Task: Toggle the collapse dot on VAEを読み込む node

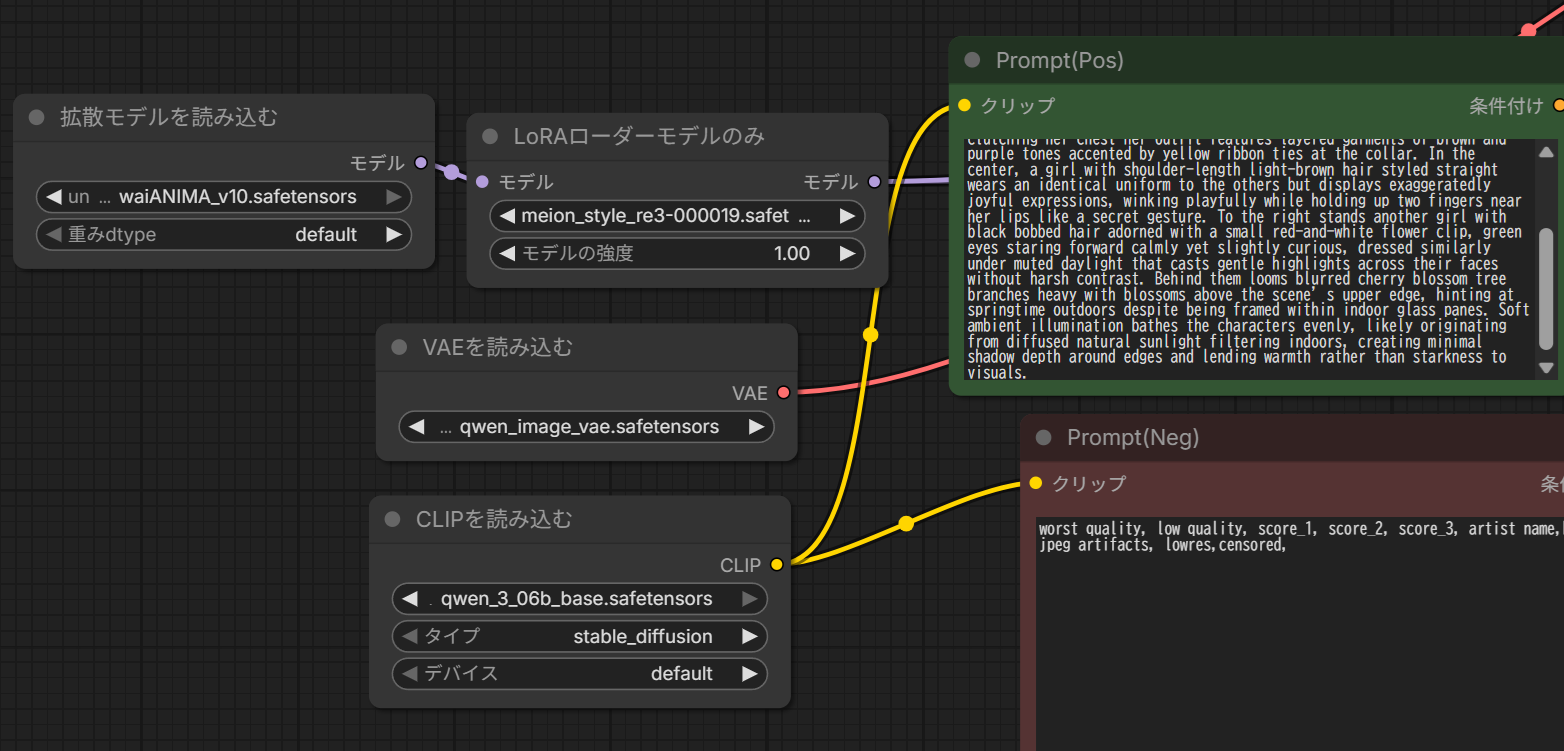Action: [x=399, y=347]
